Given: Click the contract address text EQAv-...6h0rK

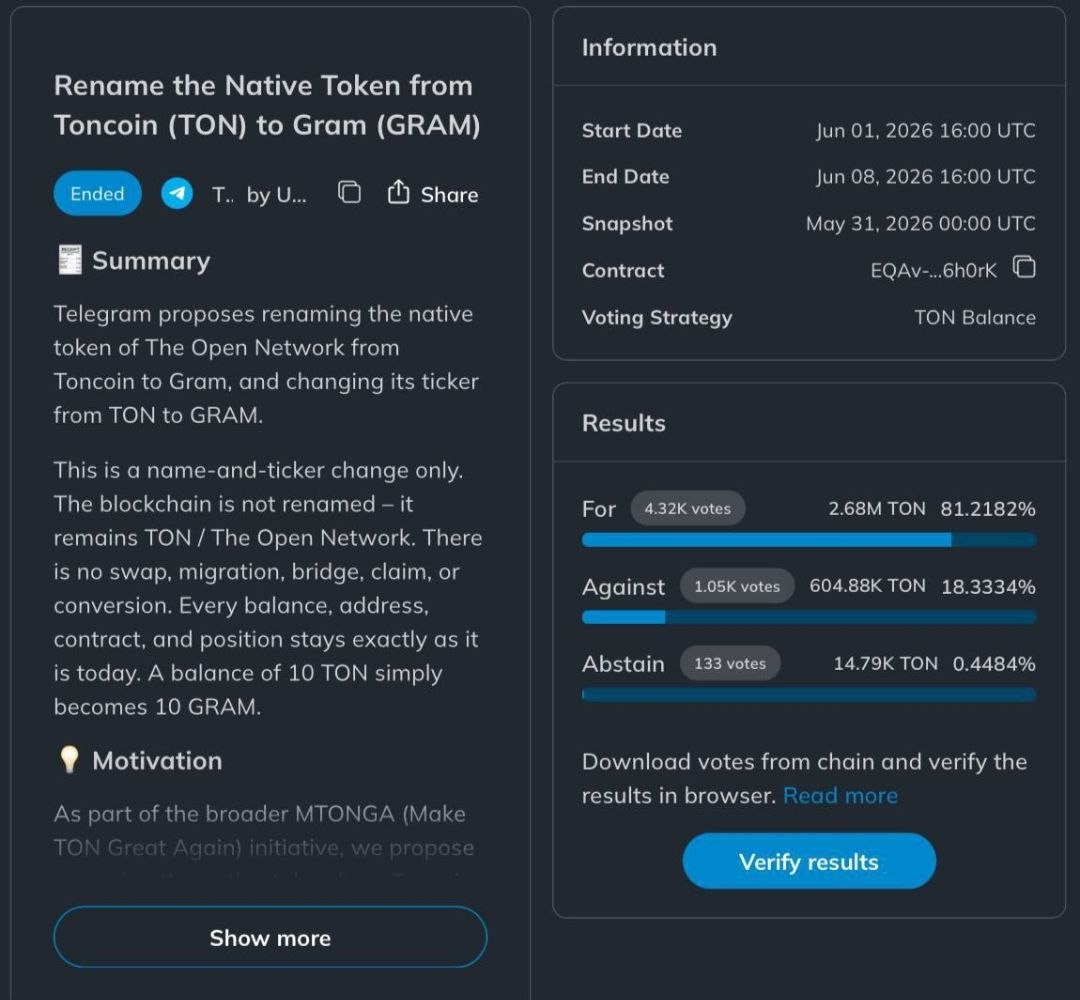Looking at the screenshot, I should point(933,270).
